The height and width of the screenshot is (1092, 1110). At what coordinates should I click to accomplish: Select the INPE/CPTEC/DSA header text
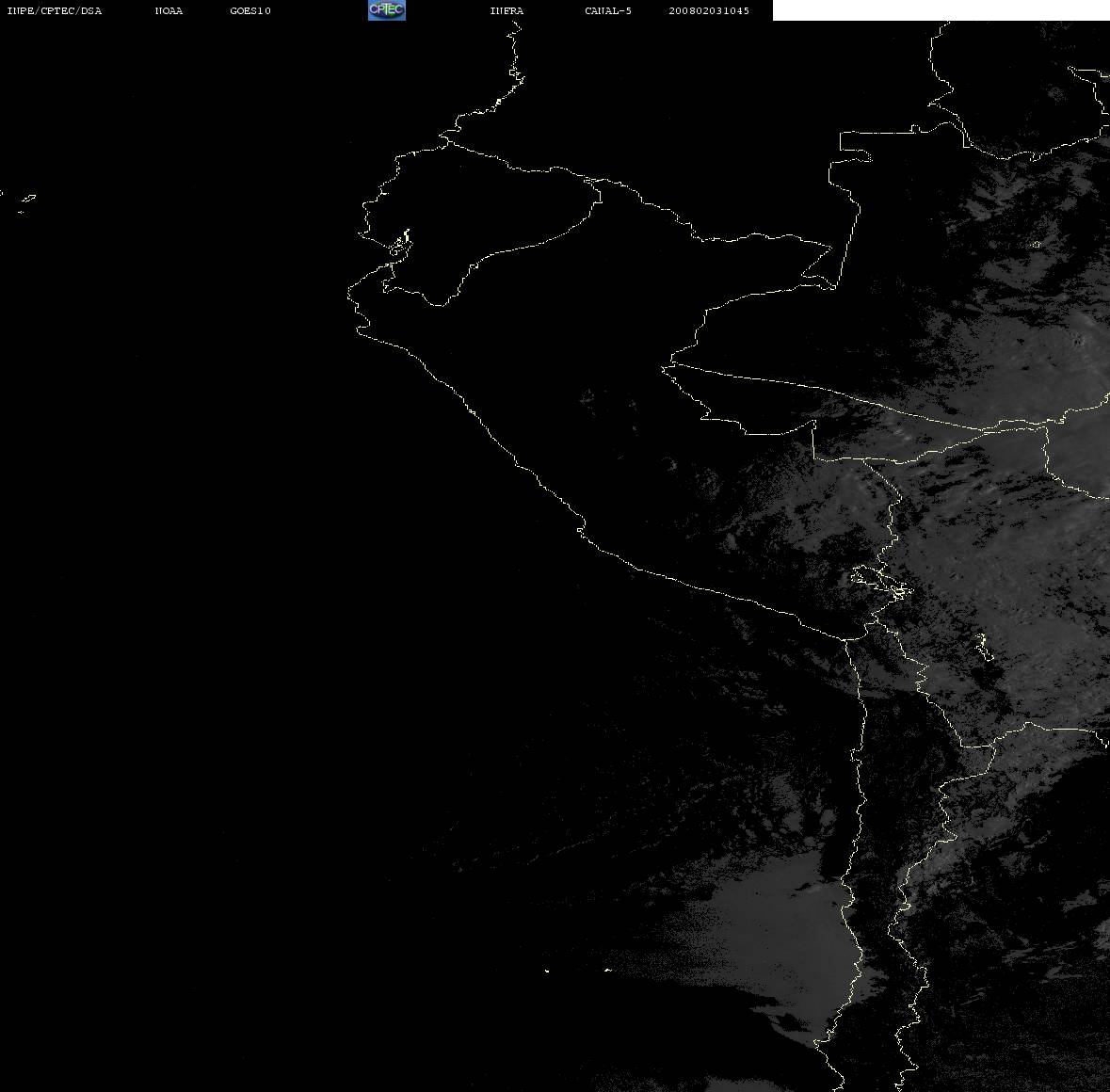click(55, 10)
